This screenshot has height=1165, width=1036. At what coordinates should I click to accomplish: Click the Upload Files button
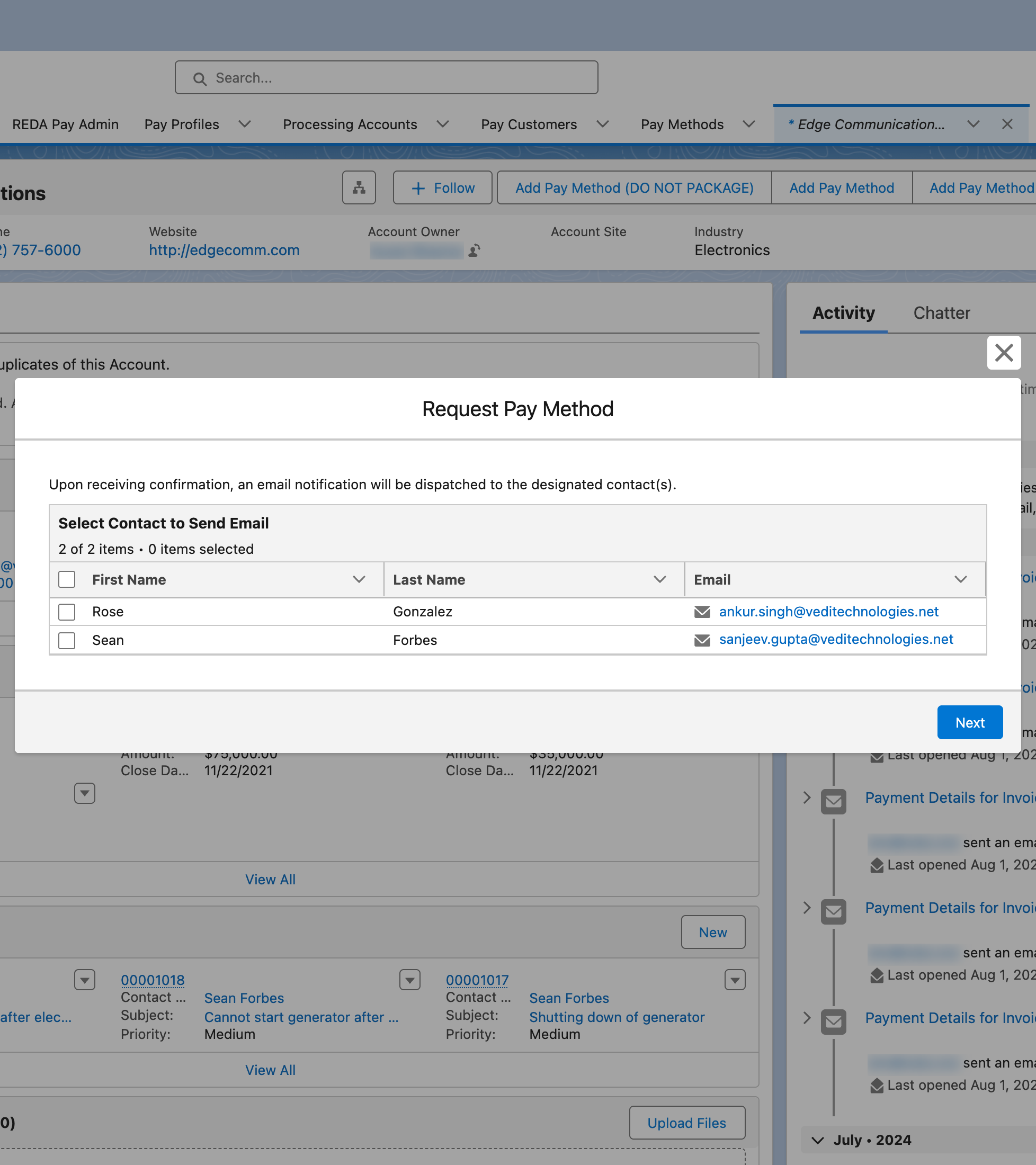coord(687,1123)
